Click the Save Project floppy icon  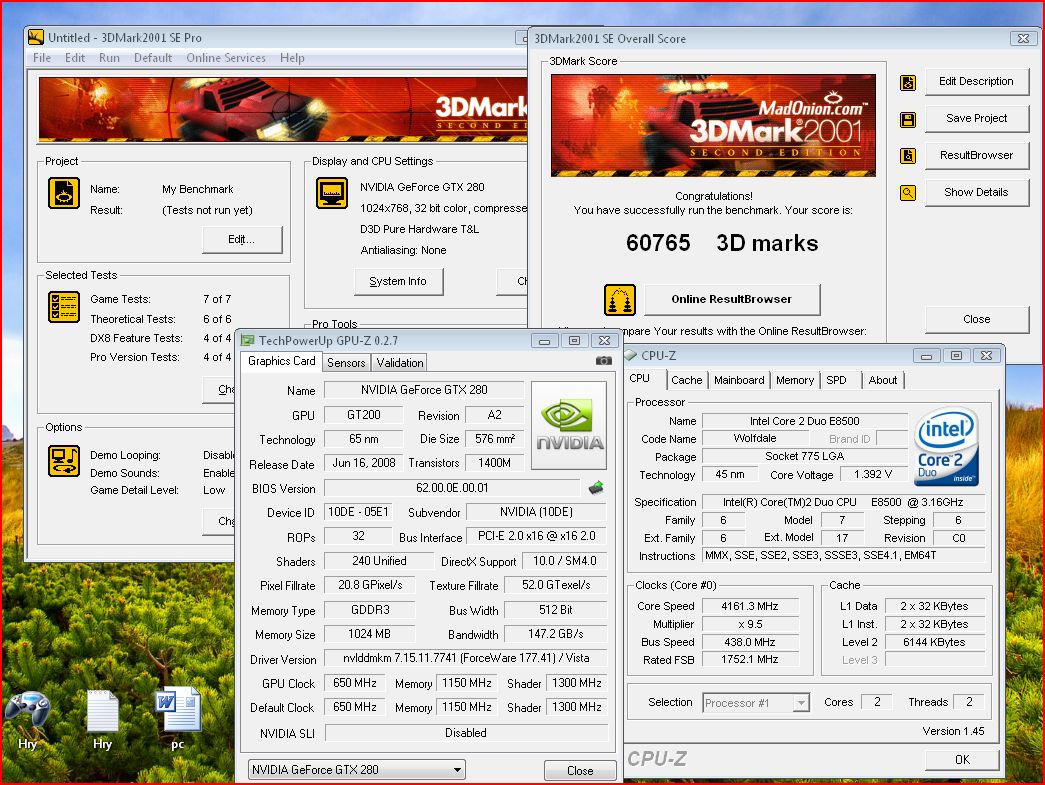pyautogui.click(x=908, y=119)
